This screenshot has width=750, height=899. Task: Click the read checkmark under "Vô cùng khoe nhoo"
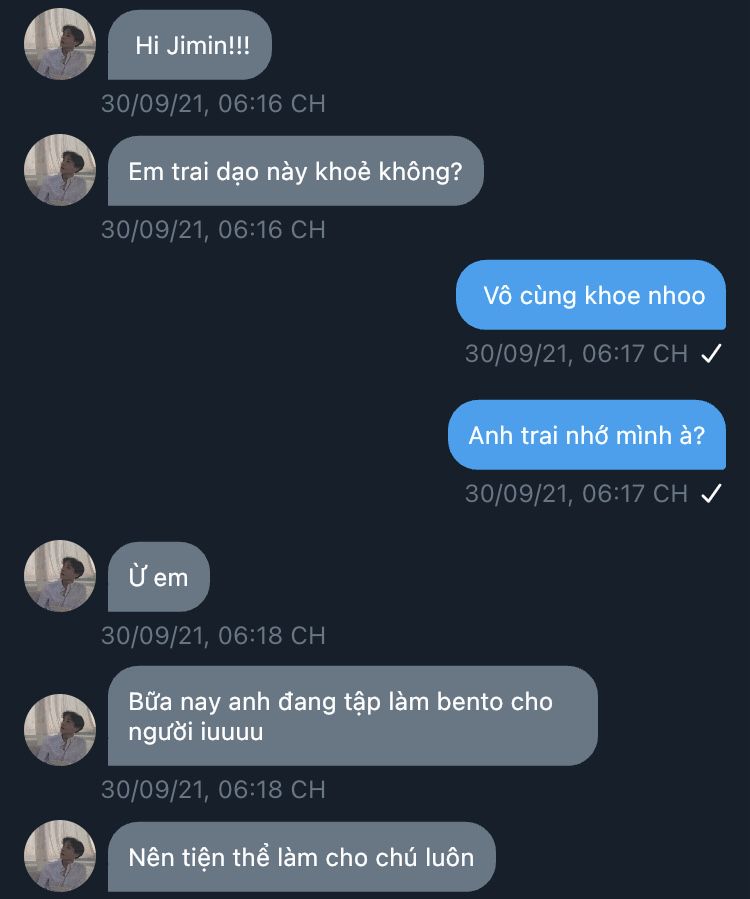click(711, 354)
